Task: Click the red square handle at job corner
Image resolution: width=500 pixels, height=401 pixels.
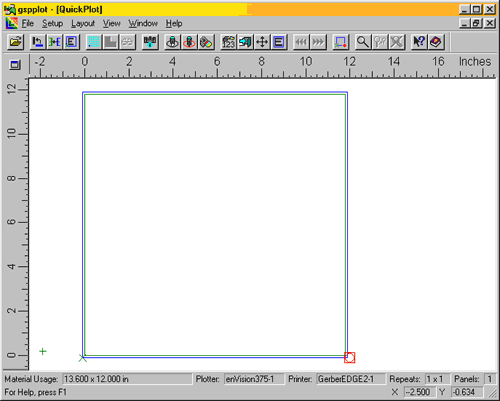Action: (349, 358)
